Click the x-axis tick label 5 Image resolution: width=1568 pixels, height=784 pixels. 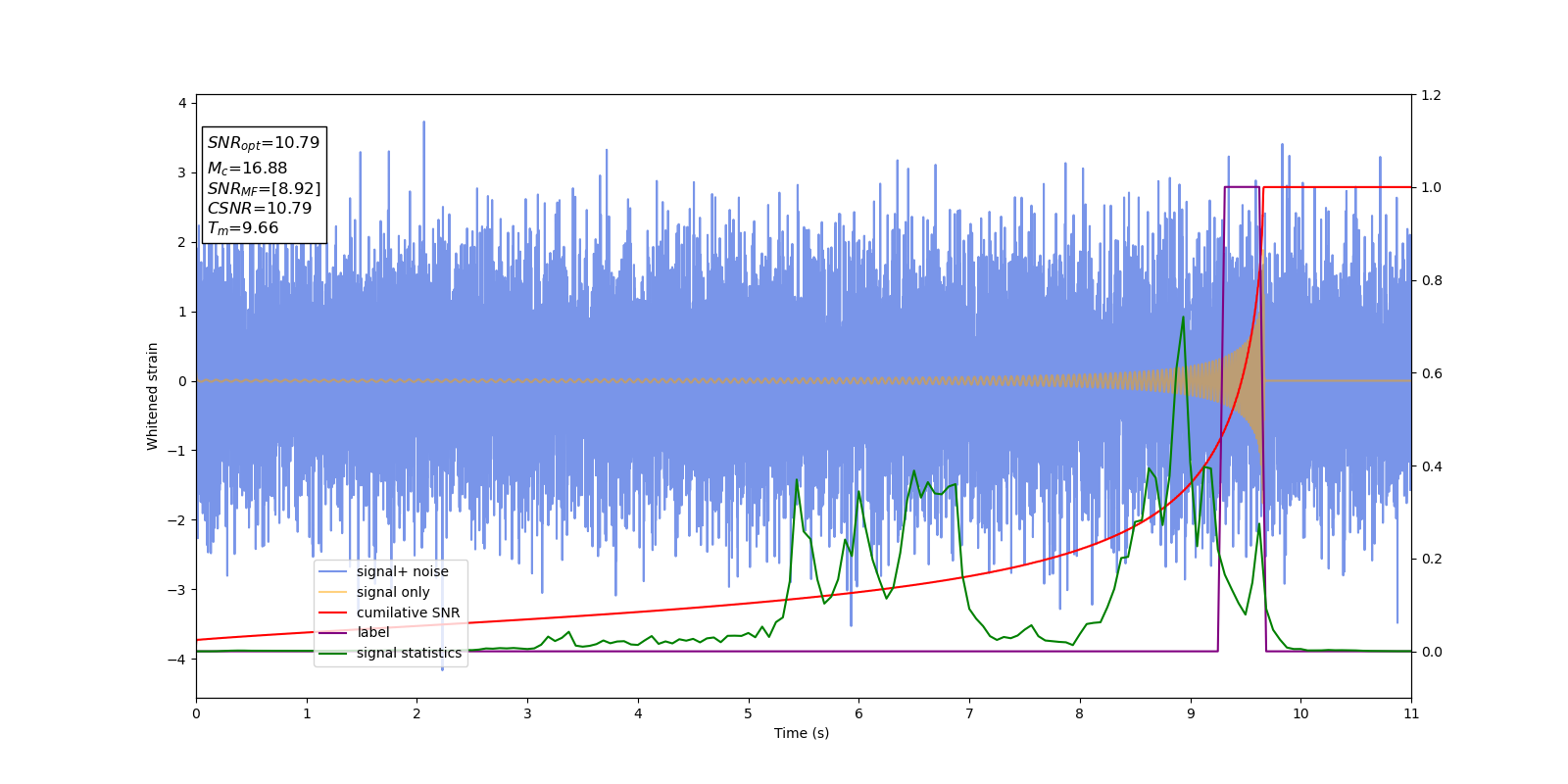[749, 714]
